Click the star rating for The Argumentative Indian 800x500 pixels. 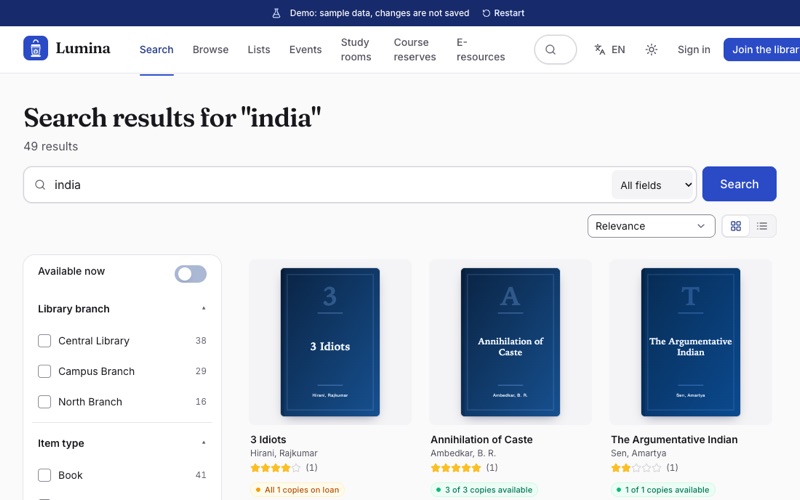[x=636, y=467]
